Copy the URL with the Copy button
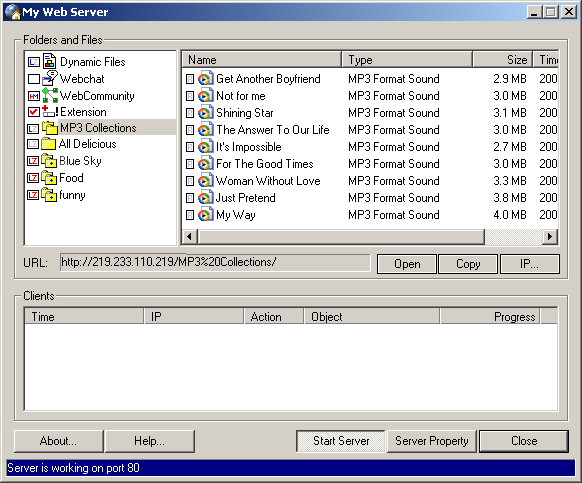The image size is (582, 483). click(468, 264)
